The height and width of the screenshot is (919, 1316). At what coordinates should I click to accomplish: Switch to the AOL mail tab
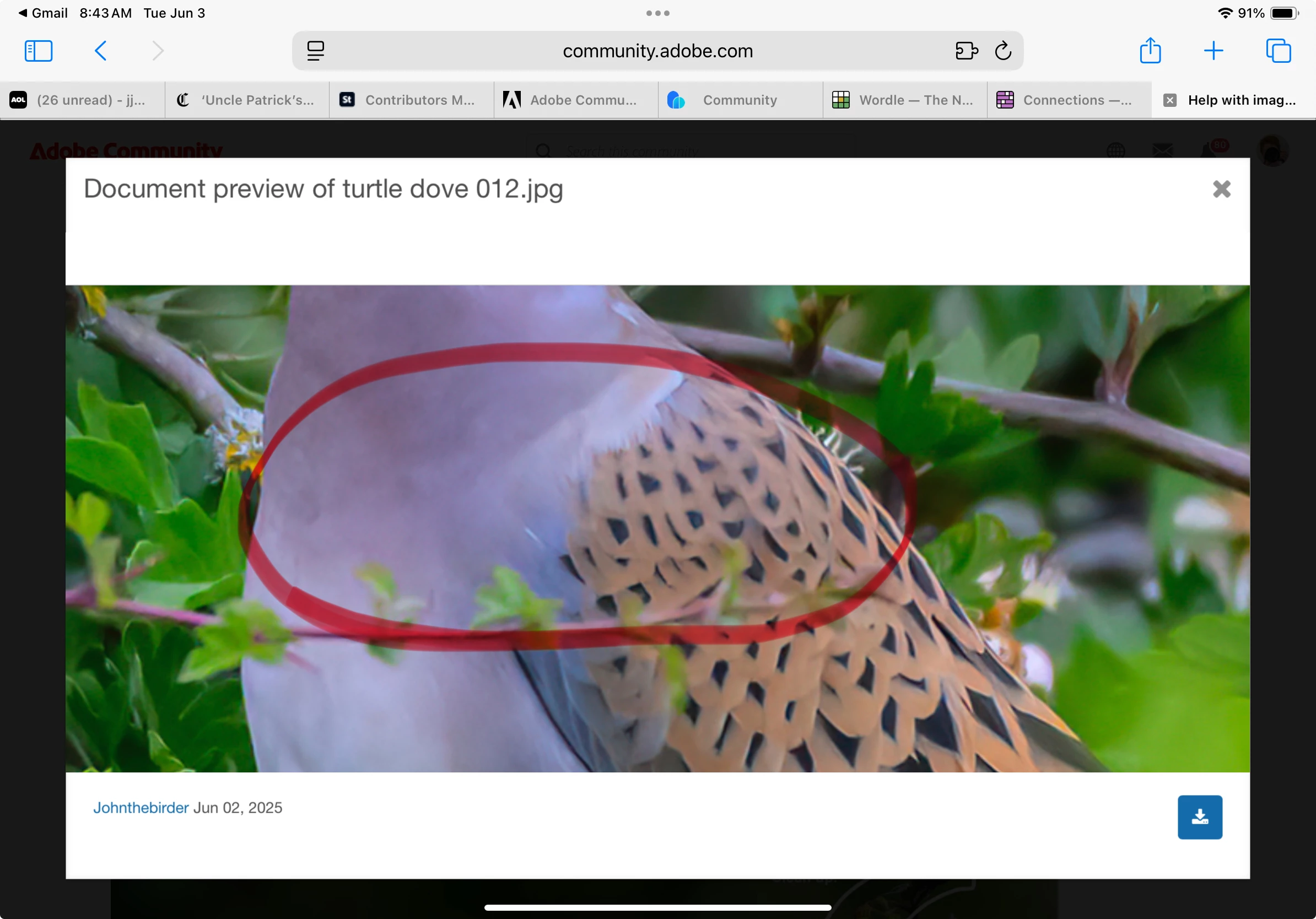(82, 100)
